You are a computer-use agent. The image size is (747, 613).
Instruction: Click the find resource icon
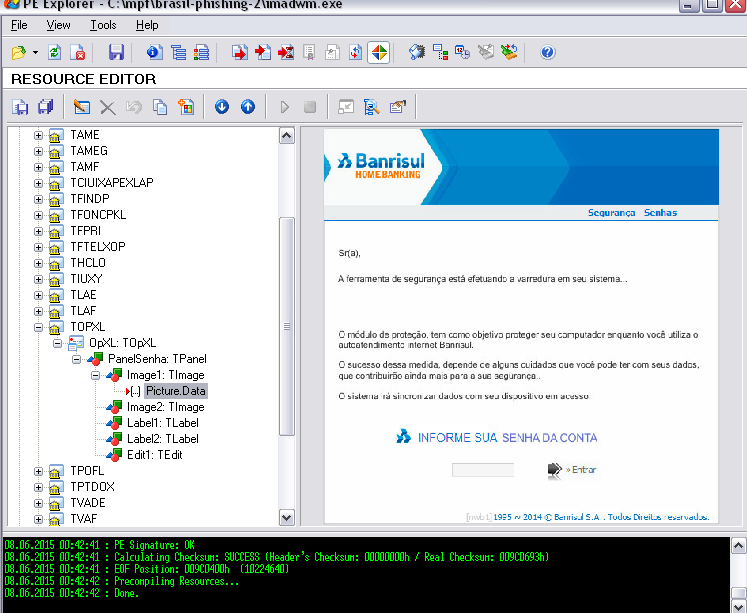pos(372,107)
